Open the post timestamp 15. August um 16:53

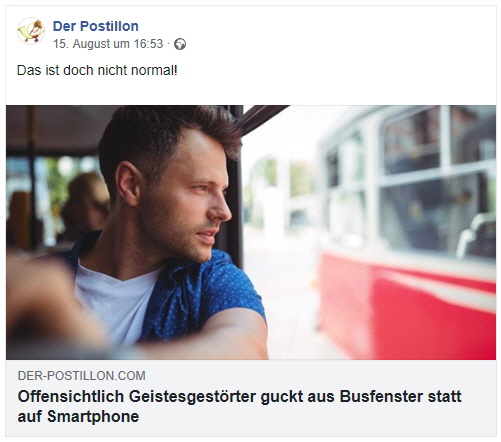coord(108,44)
